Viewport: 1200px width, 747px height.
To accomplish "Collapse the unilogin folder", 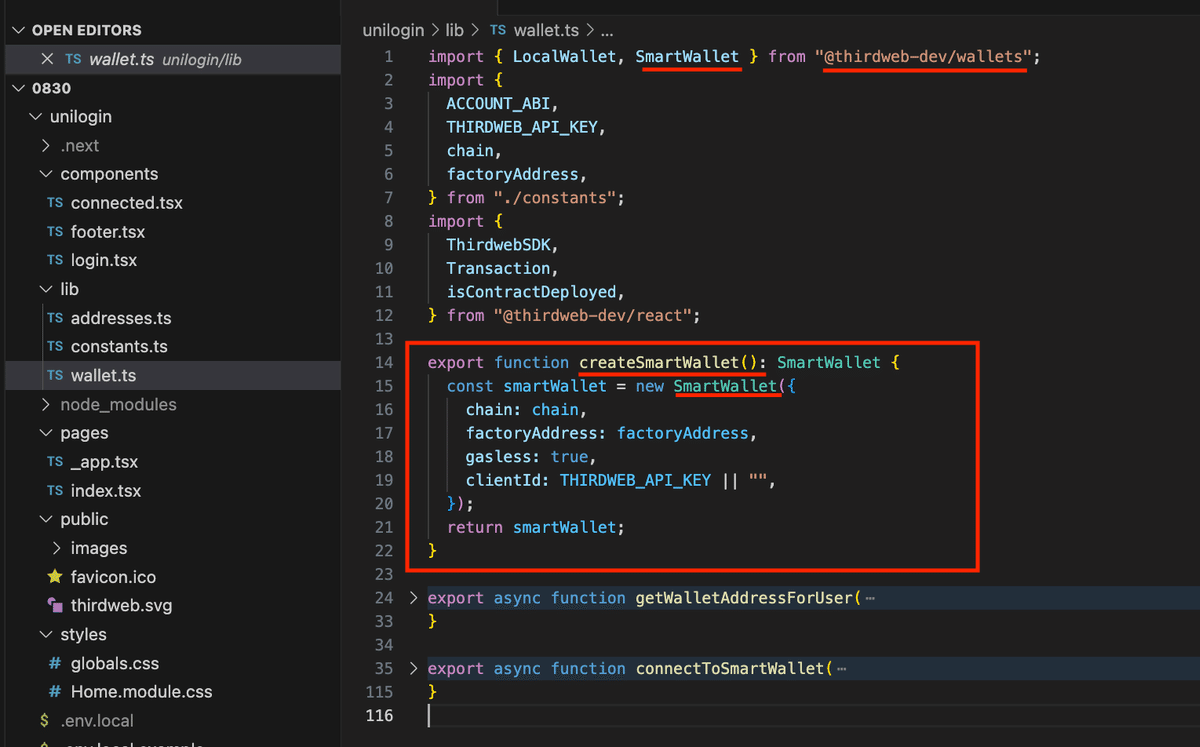I will [x=37, y=117].
